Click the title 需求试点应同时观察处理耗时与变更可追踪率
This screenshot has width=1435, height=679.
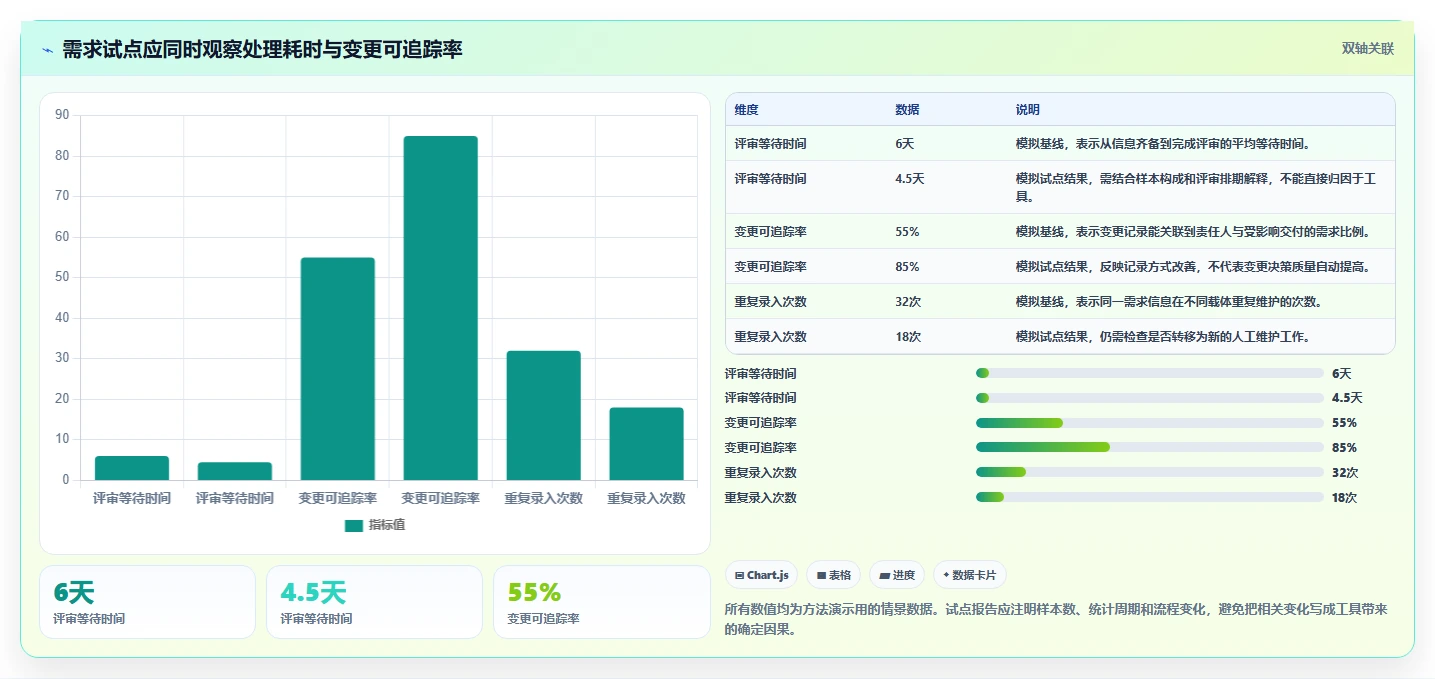tap(262, 50)
